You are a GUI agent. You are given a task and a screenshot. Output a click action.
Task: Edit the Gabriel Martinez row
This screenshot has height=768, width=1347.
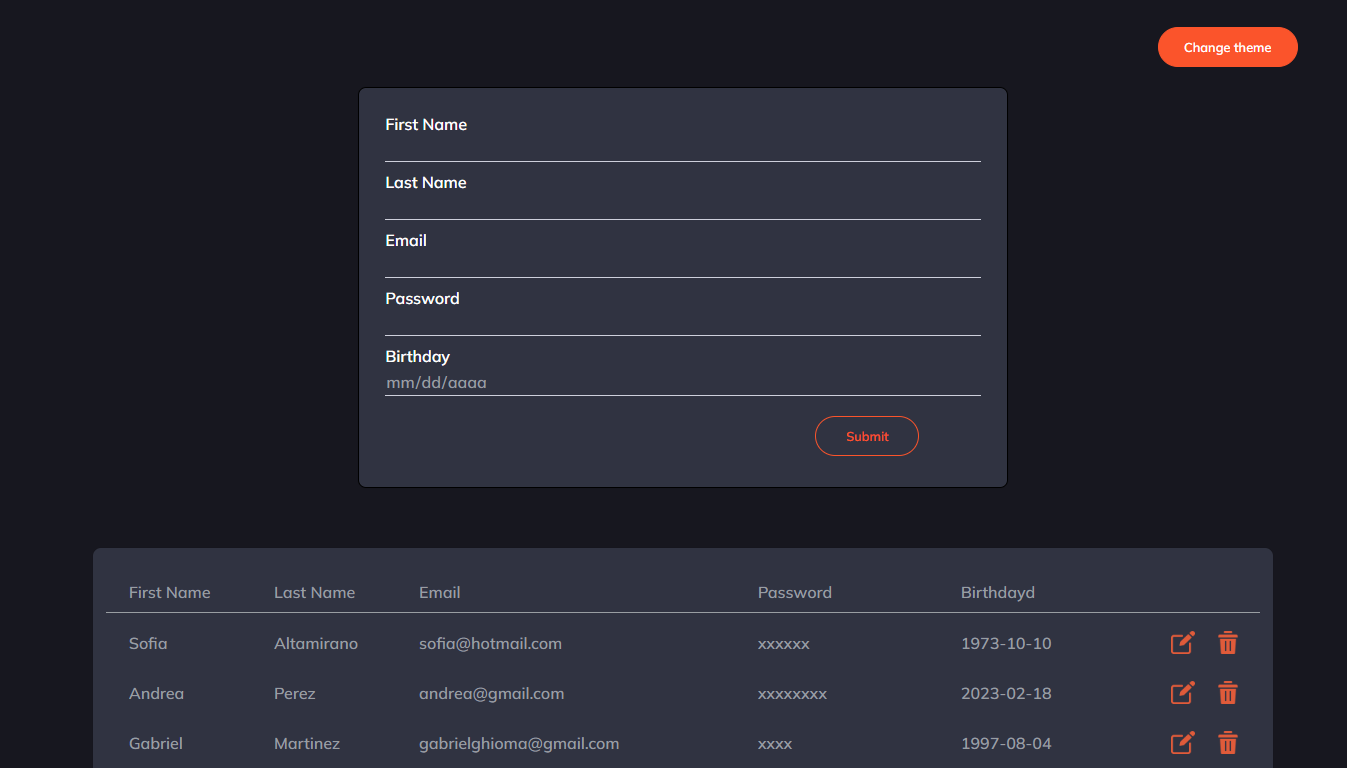pyautogui.click(x=1182, y=743)
